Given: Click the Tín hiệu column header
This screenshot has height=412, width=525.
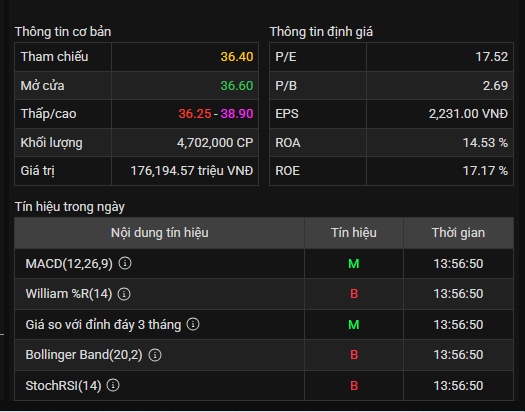Looking at the screenshot, I should [x=354, y=233].
